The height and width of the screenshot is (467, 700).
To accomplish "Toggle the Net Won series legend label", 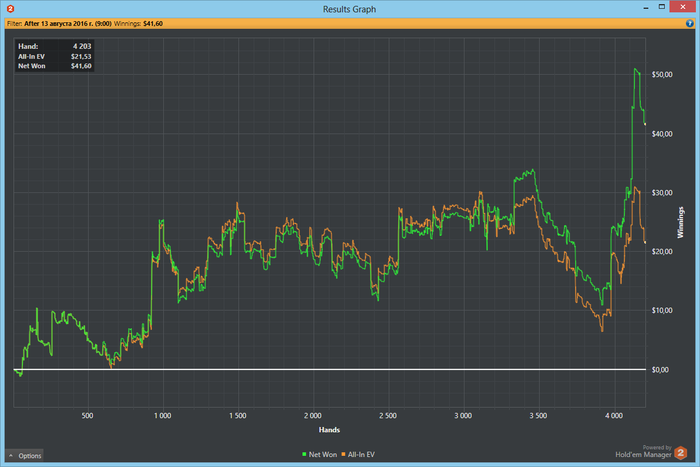I will (x=322, y=455).
